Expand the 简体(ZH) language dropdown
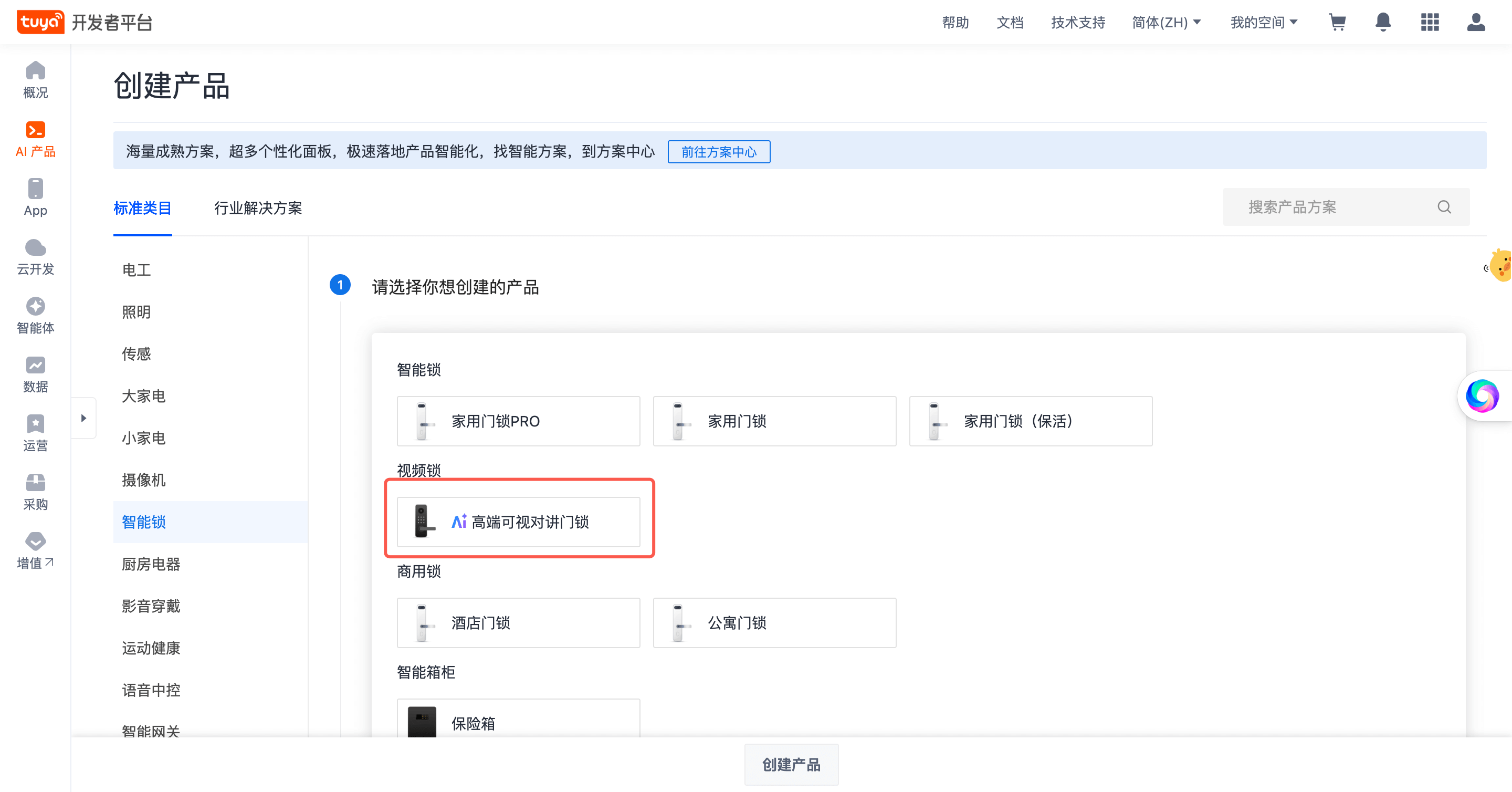Screen dimensions: 1512x792 [x=1166, y=22]
